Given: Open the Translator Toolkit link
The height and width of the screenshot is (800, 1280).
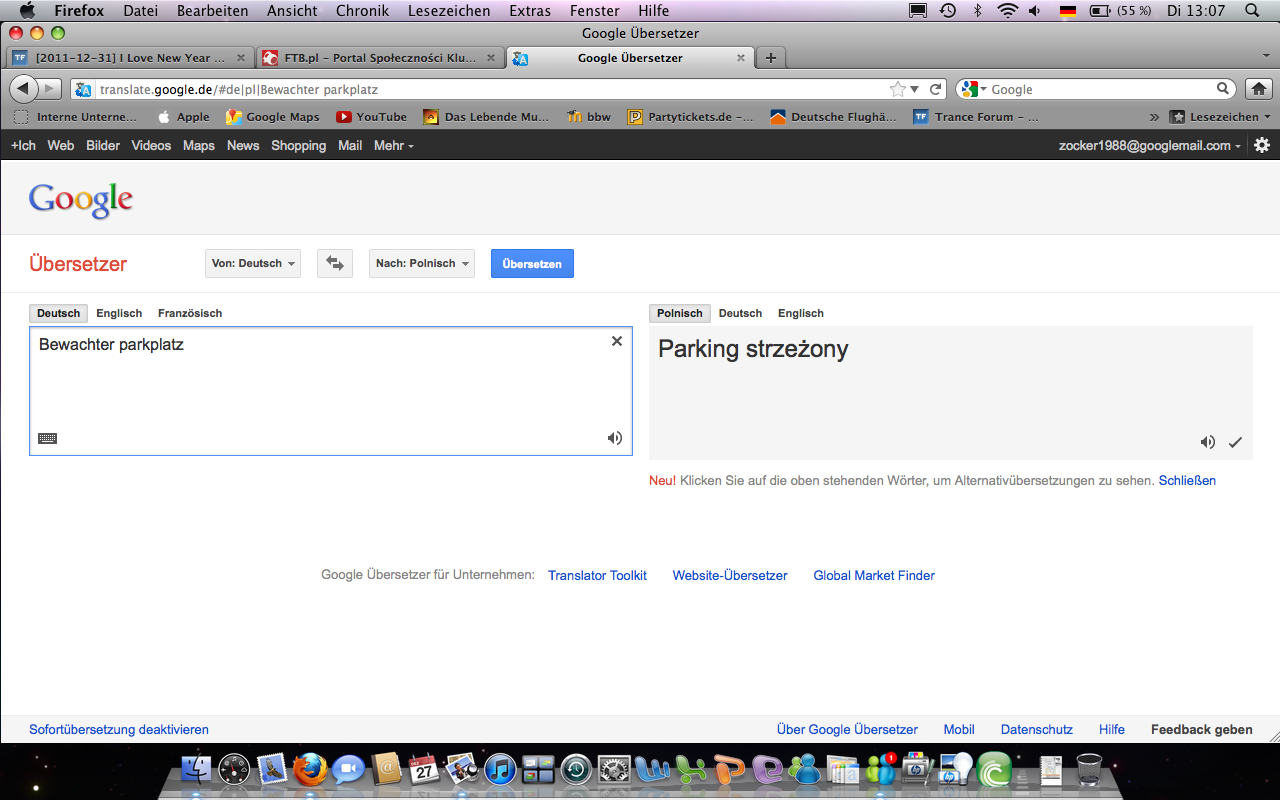Looking at the screenshot, I should (x=597, y=575).
